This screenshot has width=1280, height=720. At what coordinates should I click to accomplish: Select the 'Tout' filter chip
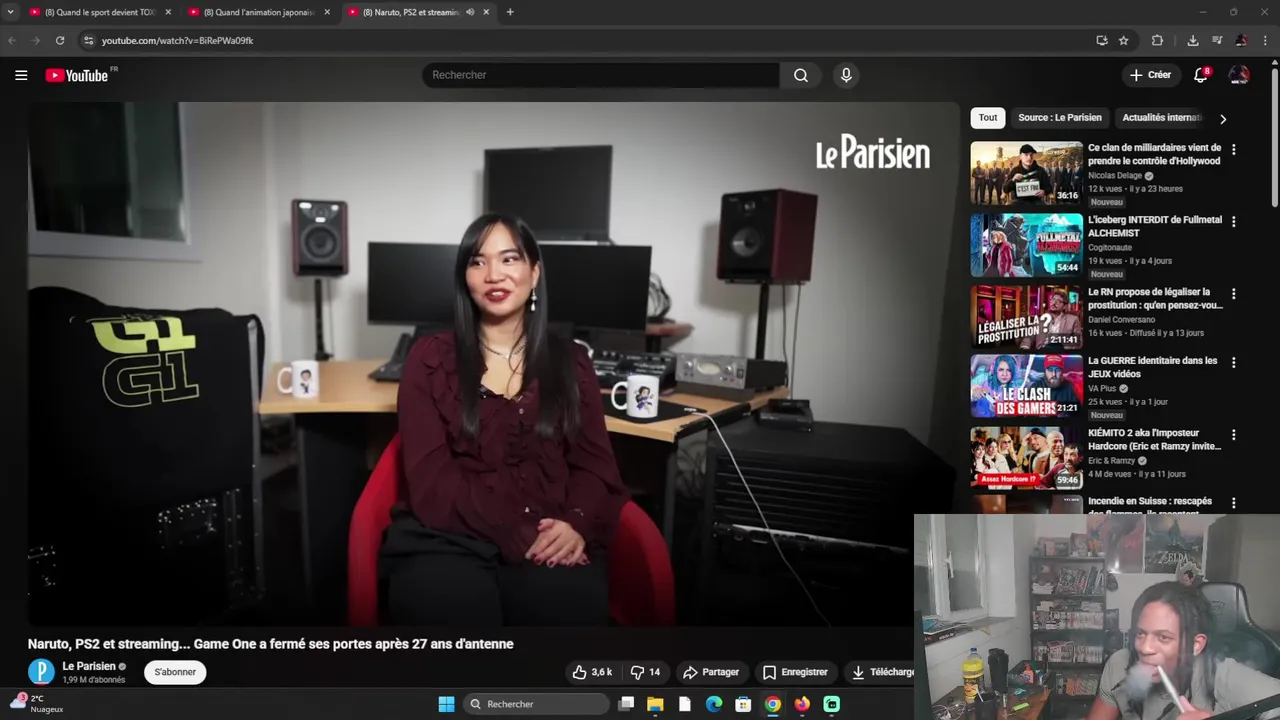click(x=988, y=118)
